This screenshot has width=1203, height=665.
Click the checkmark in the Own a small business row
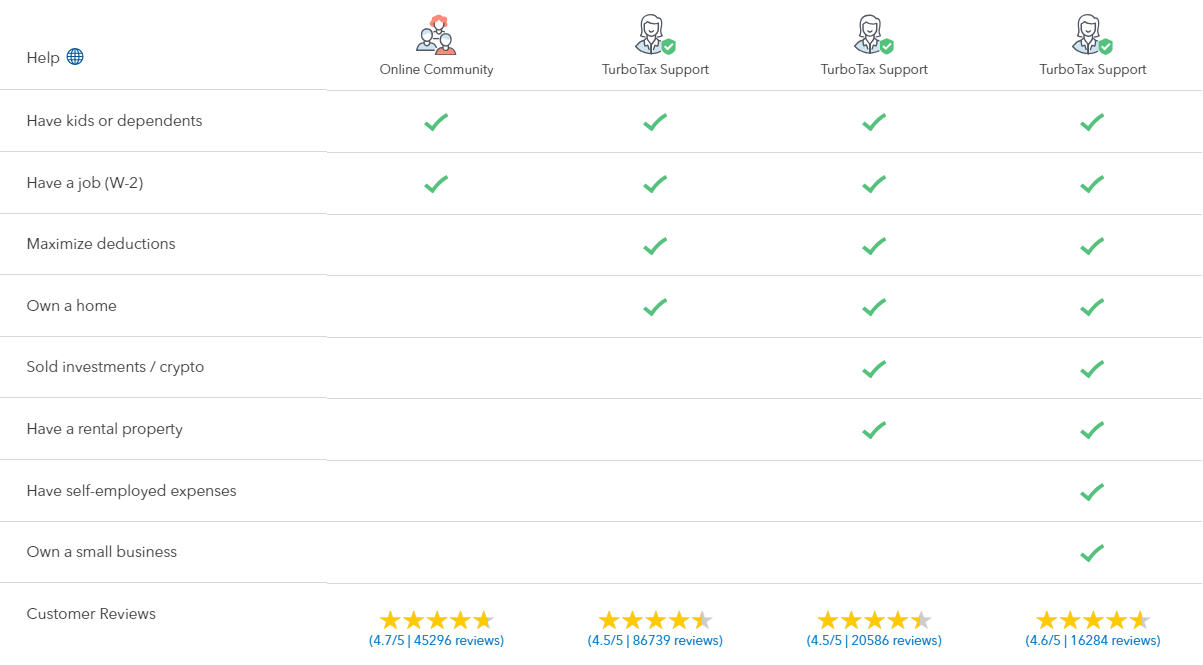pos(1092,552)
